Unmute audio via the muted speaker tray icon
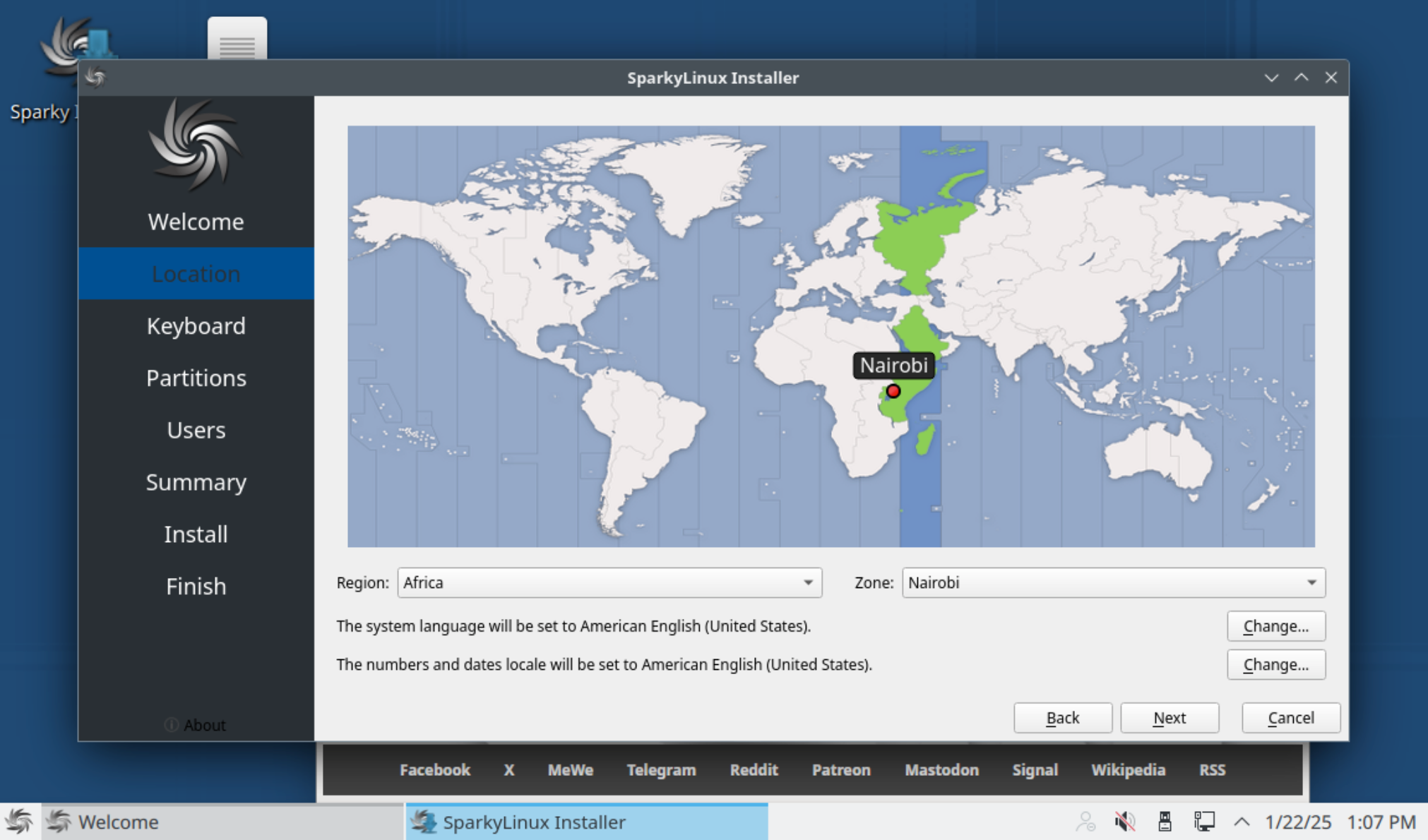 [x=1124, y=821]
